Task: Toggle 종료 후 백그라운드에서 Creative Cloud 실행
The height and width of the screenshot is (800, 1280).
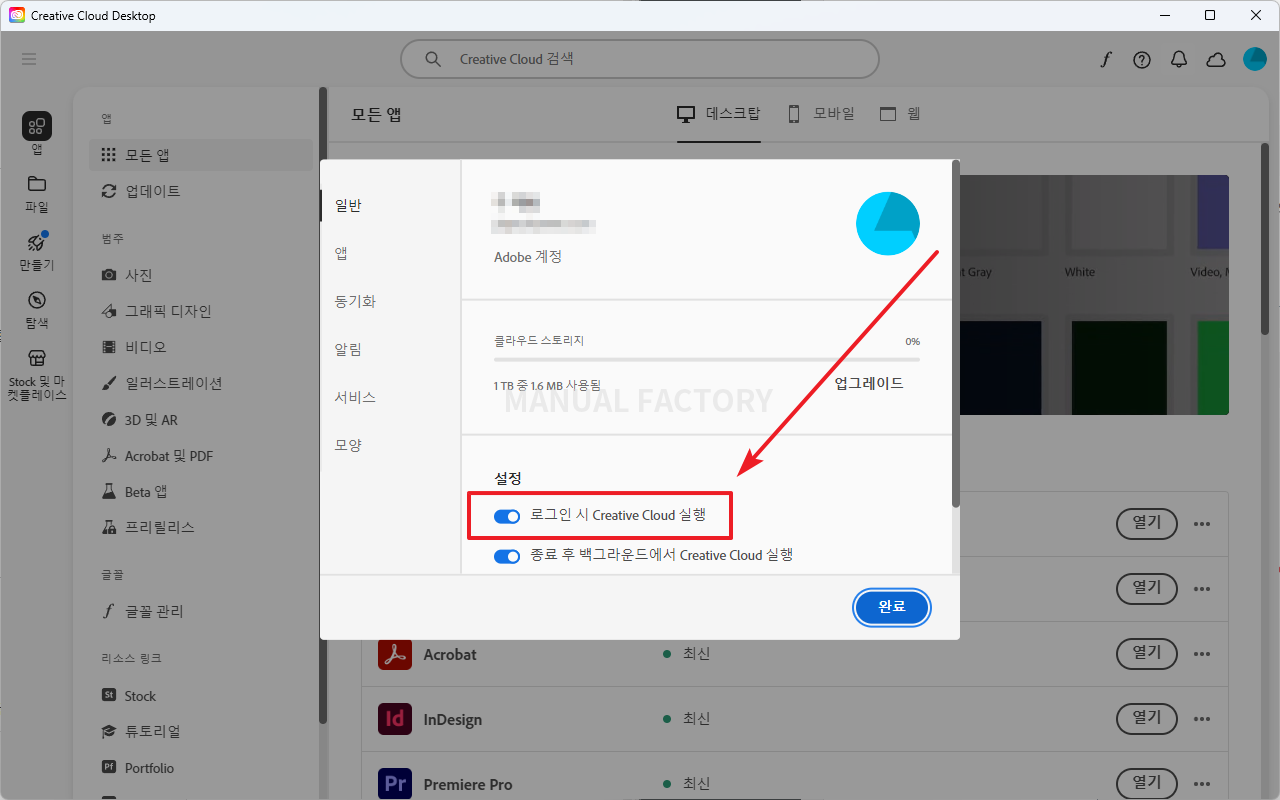Action: click(507, 556)
